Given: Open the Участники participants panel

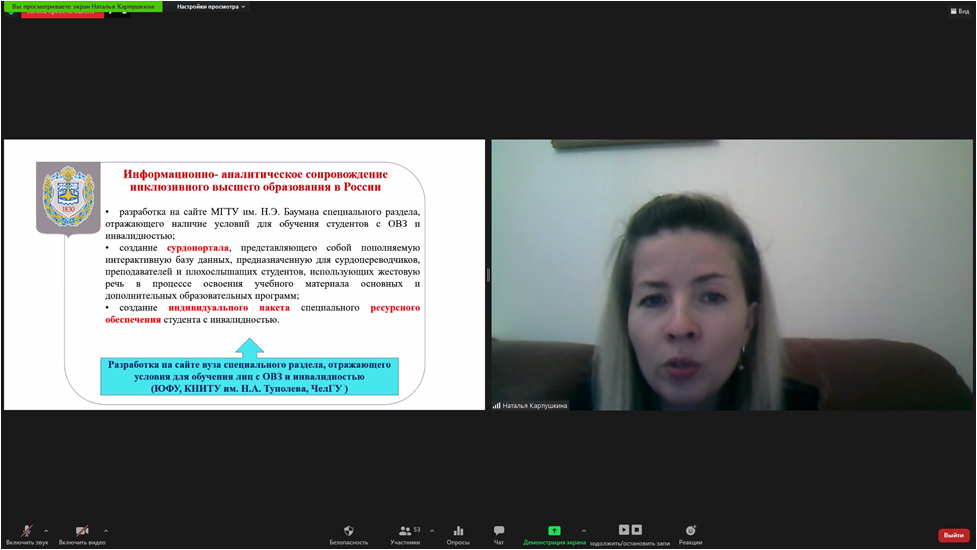Looking at the screenshot, I should (x=405, y=531).
